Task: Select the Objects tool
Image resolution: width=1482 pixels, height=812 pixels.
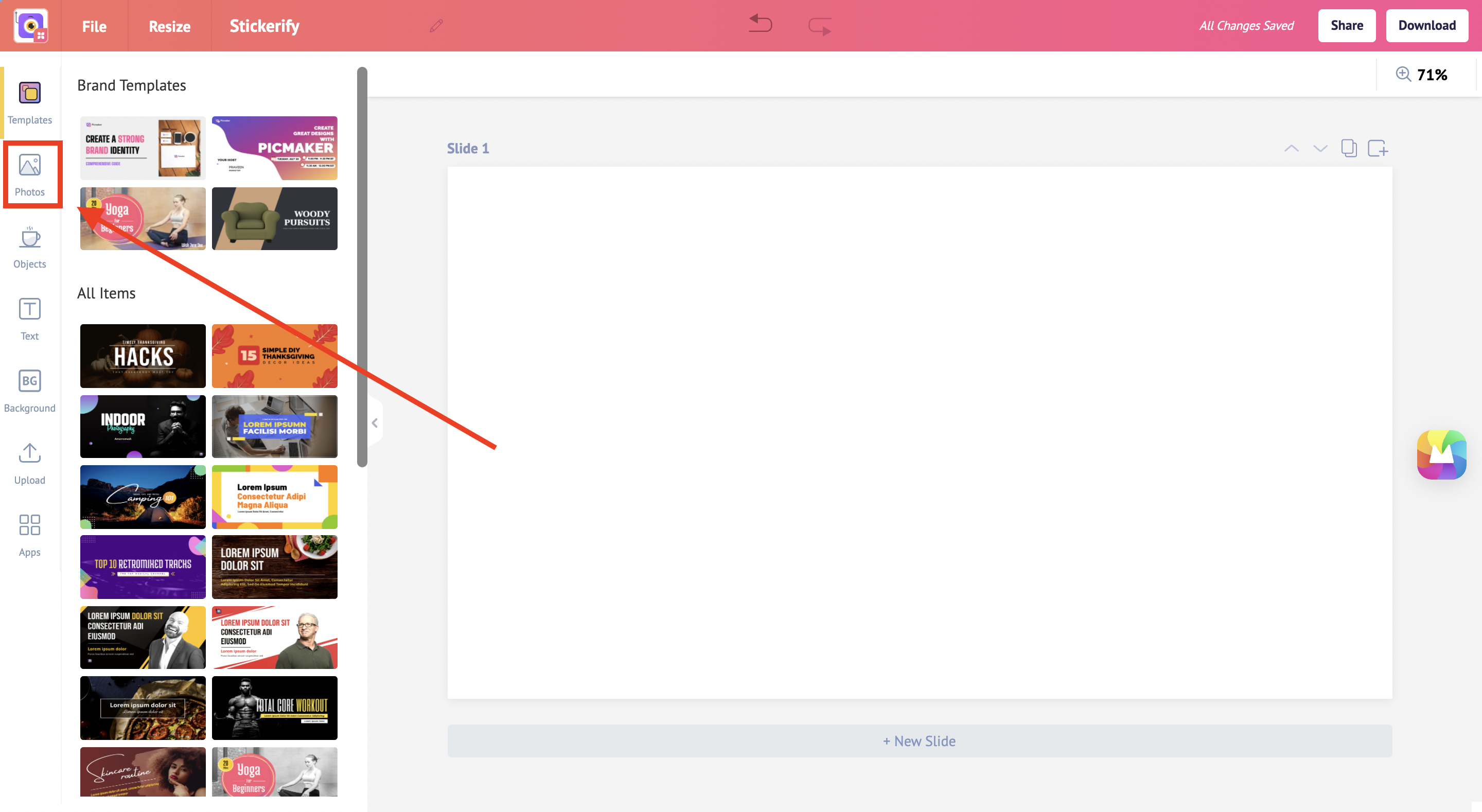Action: [x=29, y=248]
